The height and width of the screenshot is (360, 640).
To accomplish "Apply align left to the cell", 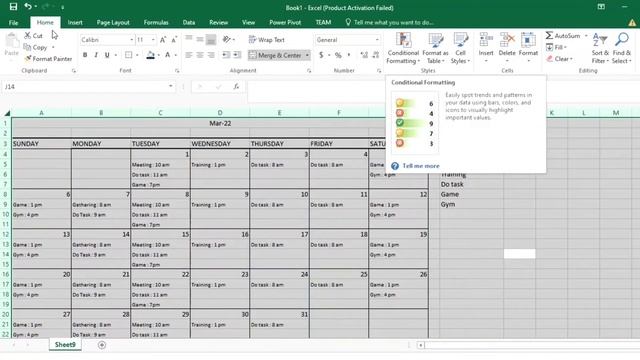I will pos(189,55).
